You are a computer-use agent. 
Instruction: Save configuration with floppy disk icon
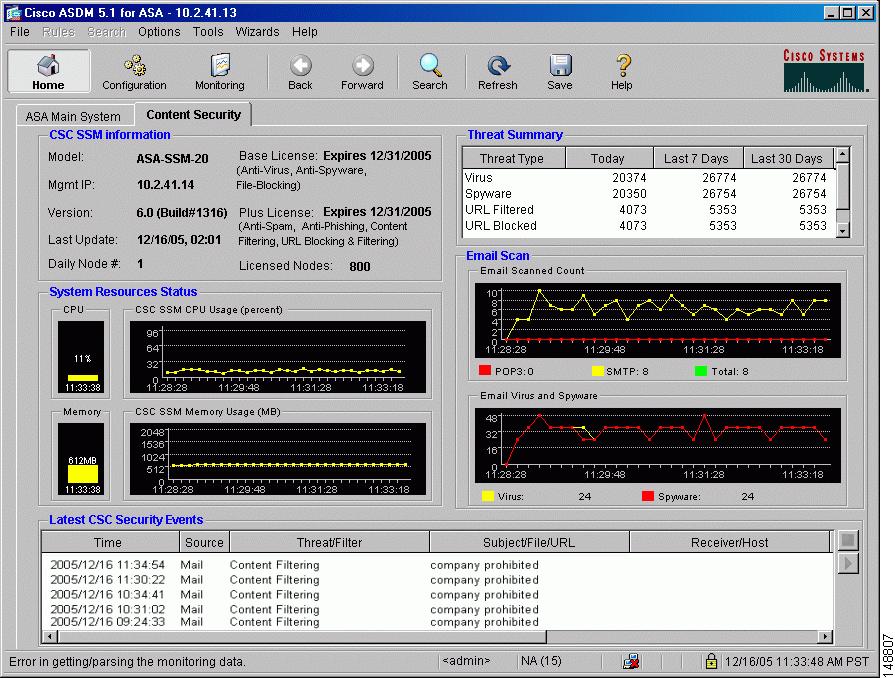click(x=560, y=71)
